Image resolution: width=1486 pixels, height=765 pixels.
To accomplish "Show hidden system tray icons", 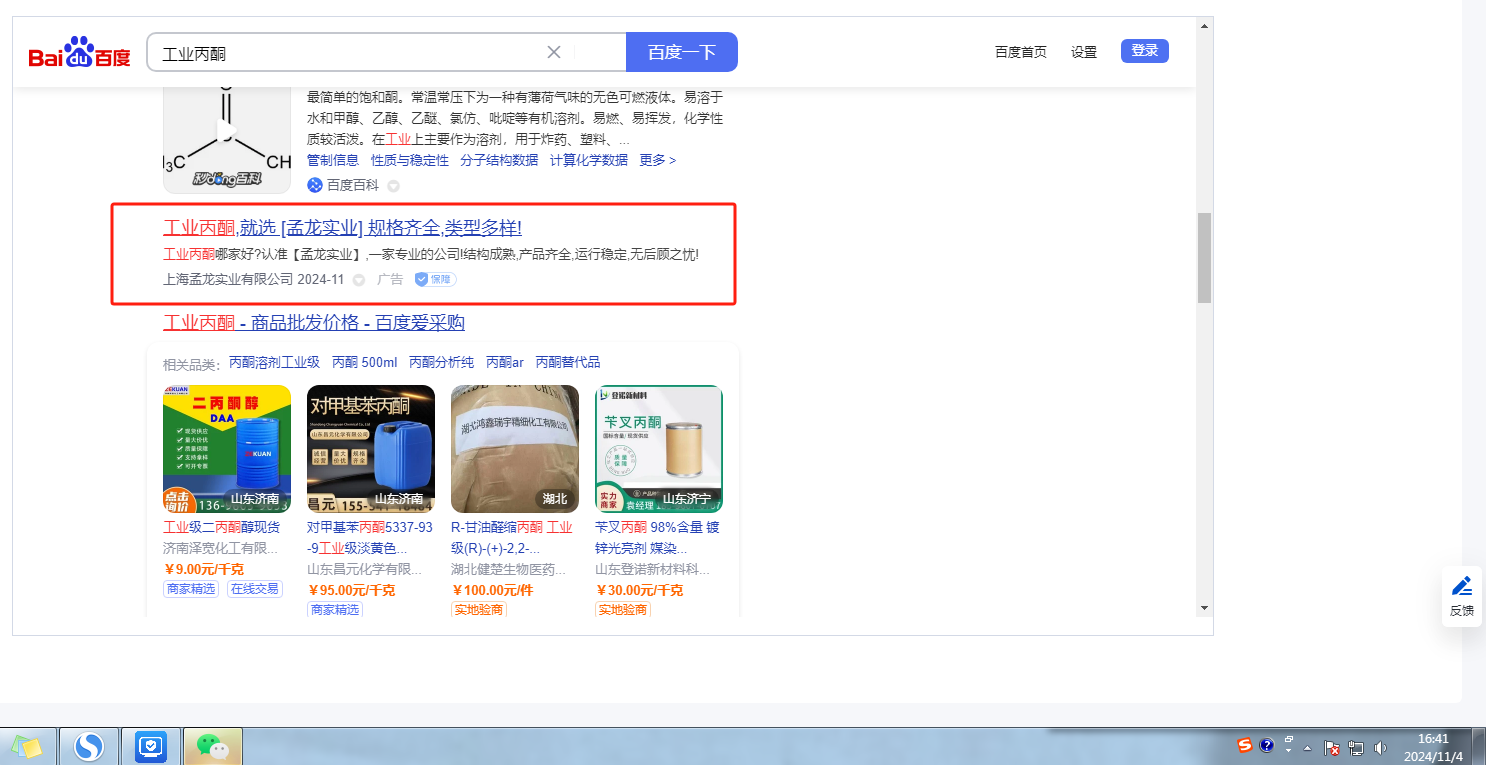I will 1307,748.
